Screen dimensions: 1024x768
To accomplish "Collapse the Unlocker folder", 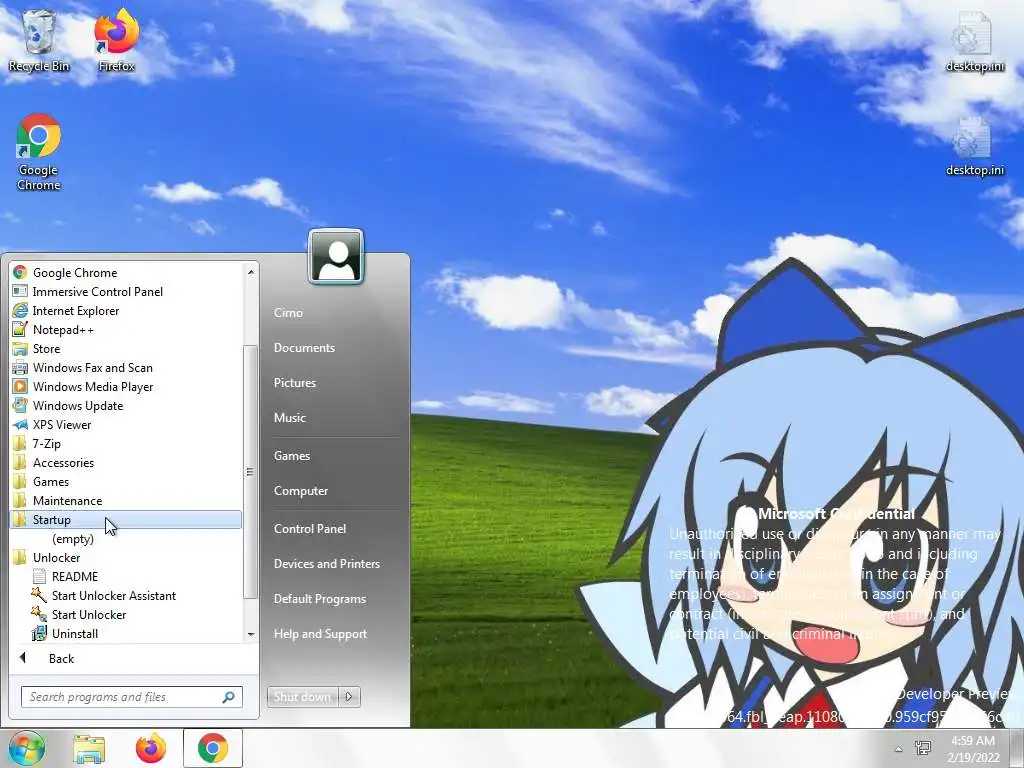I will pos(126,557).
